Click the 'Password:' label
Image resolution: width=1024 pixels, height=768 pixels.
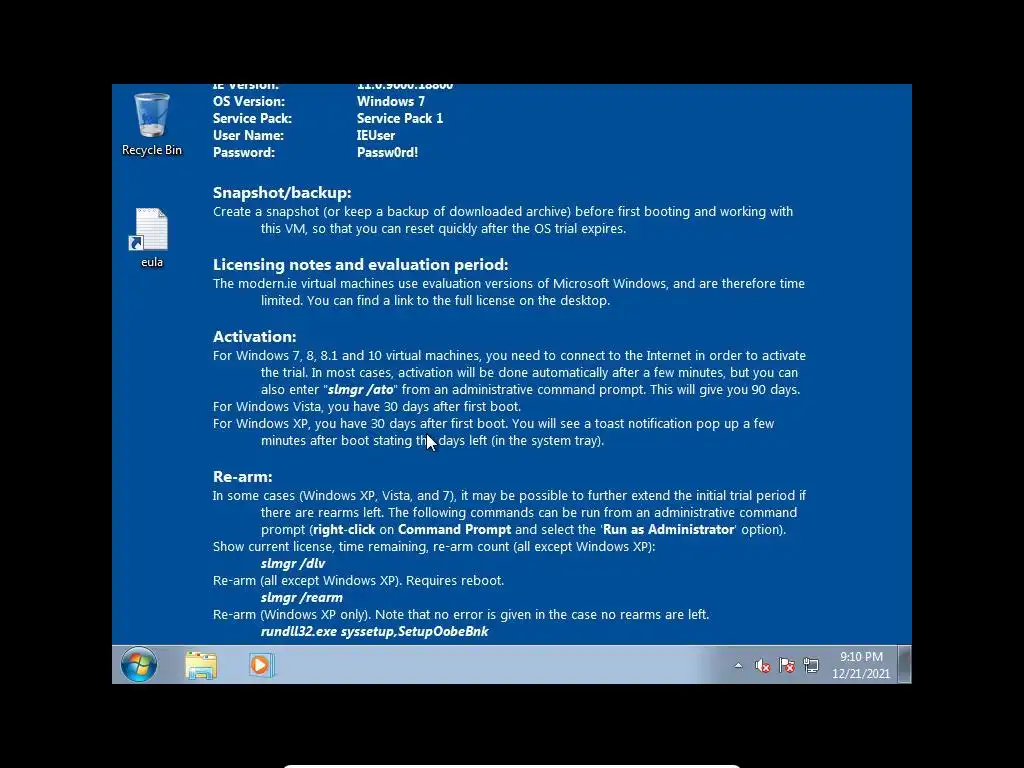[x=244, y=152]
